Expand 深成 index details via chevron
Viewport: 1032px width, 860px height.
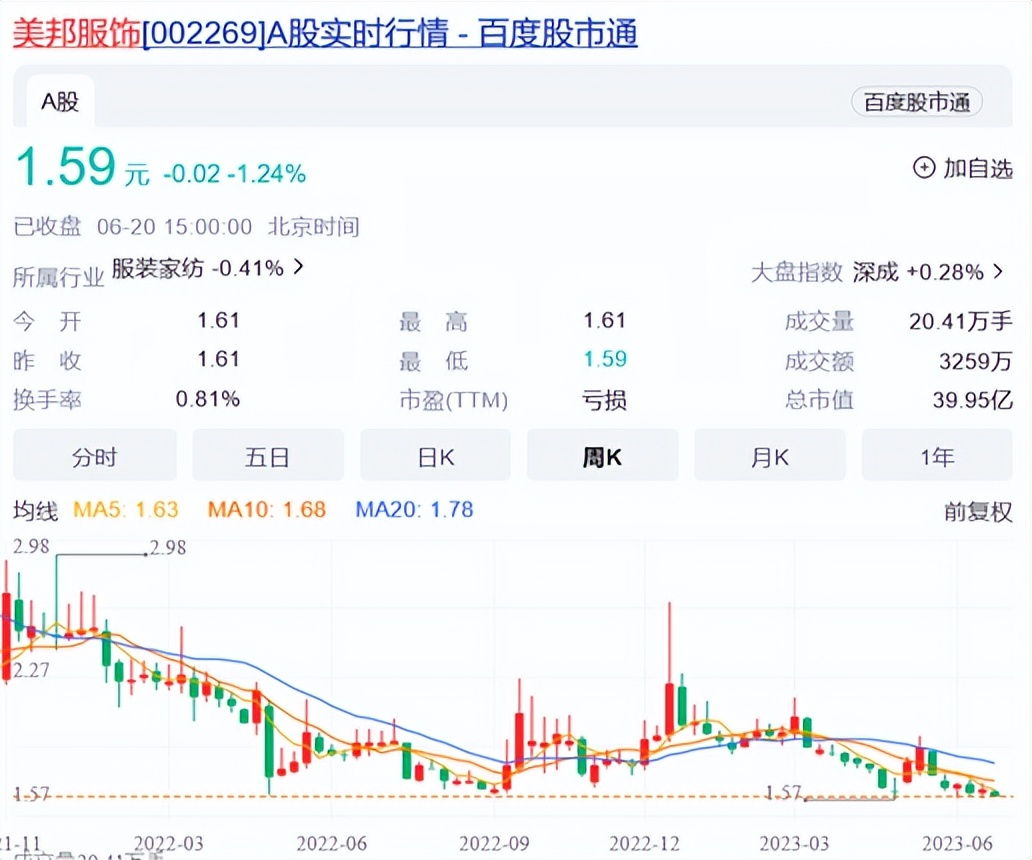[996, 272]
